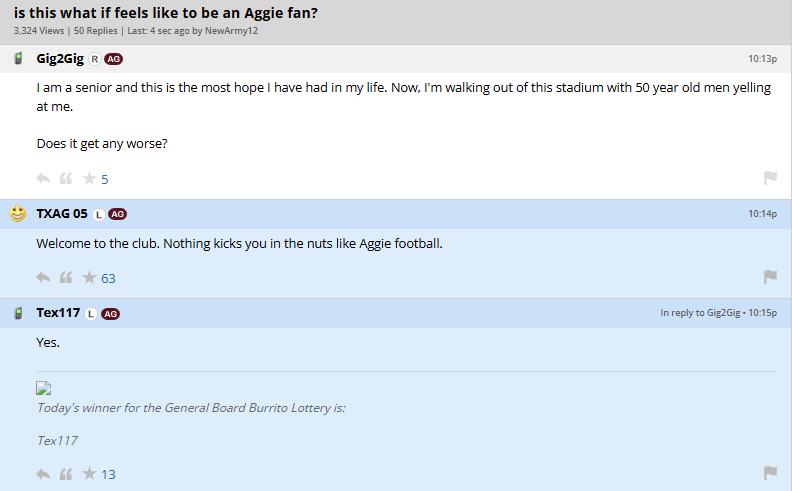Click the smiley avatar beside TXAG 05
The image size is (792, 491).
[18, 214]
